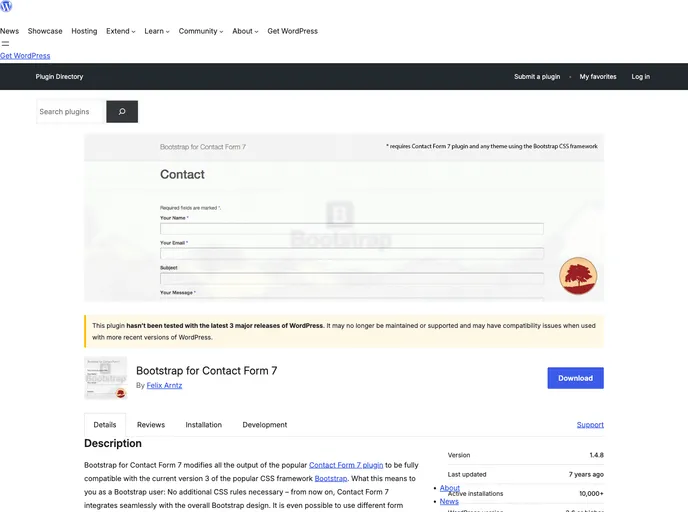Click the Version value 1.4.8
688x512 pixels.
coord(596,455)
